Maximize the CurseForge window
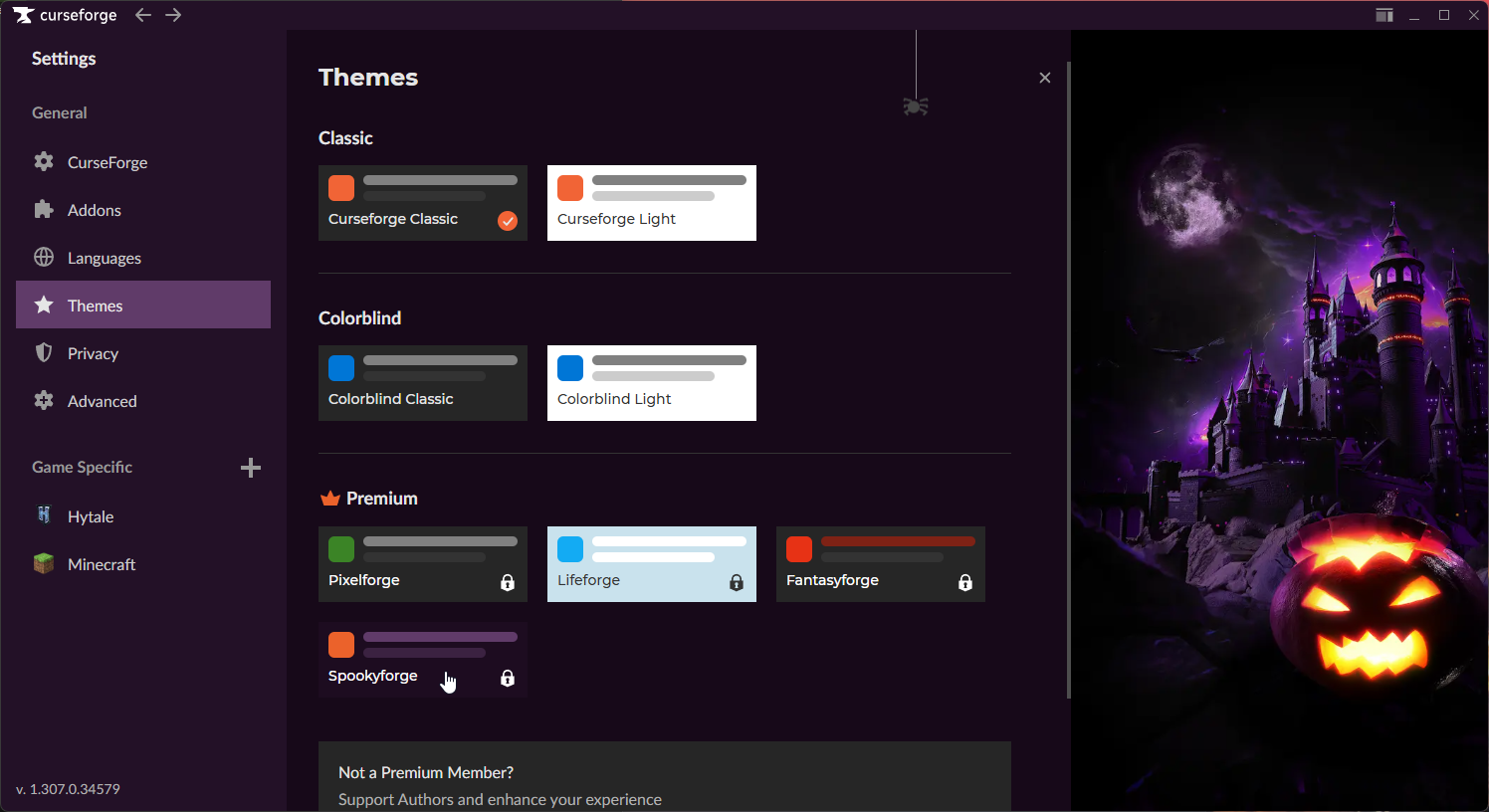 pos(1444,15)
